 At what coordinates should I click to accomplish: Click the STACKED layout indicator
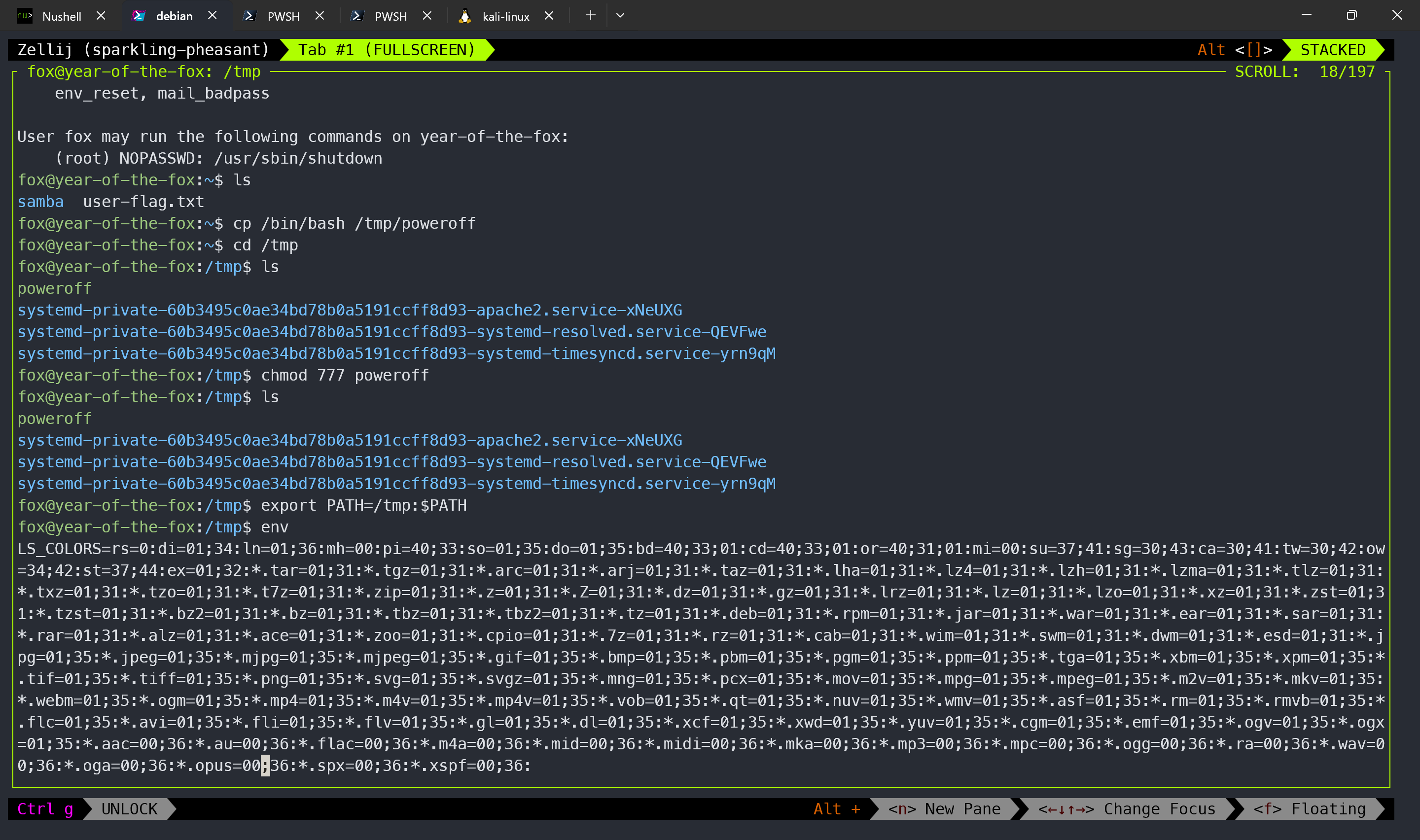coord(1333,50)
